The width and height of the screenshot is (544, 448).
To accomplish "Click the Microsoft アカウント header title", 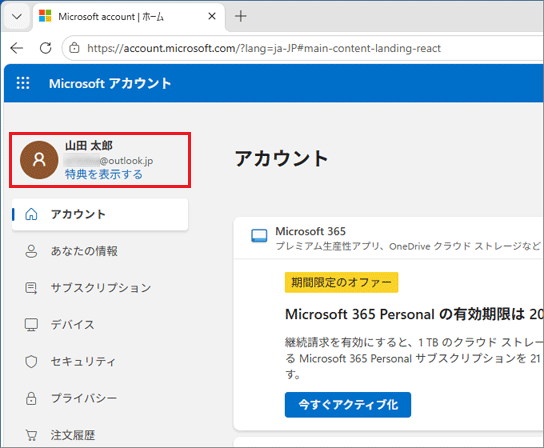I will click(x=110, y=84).
